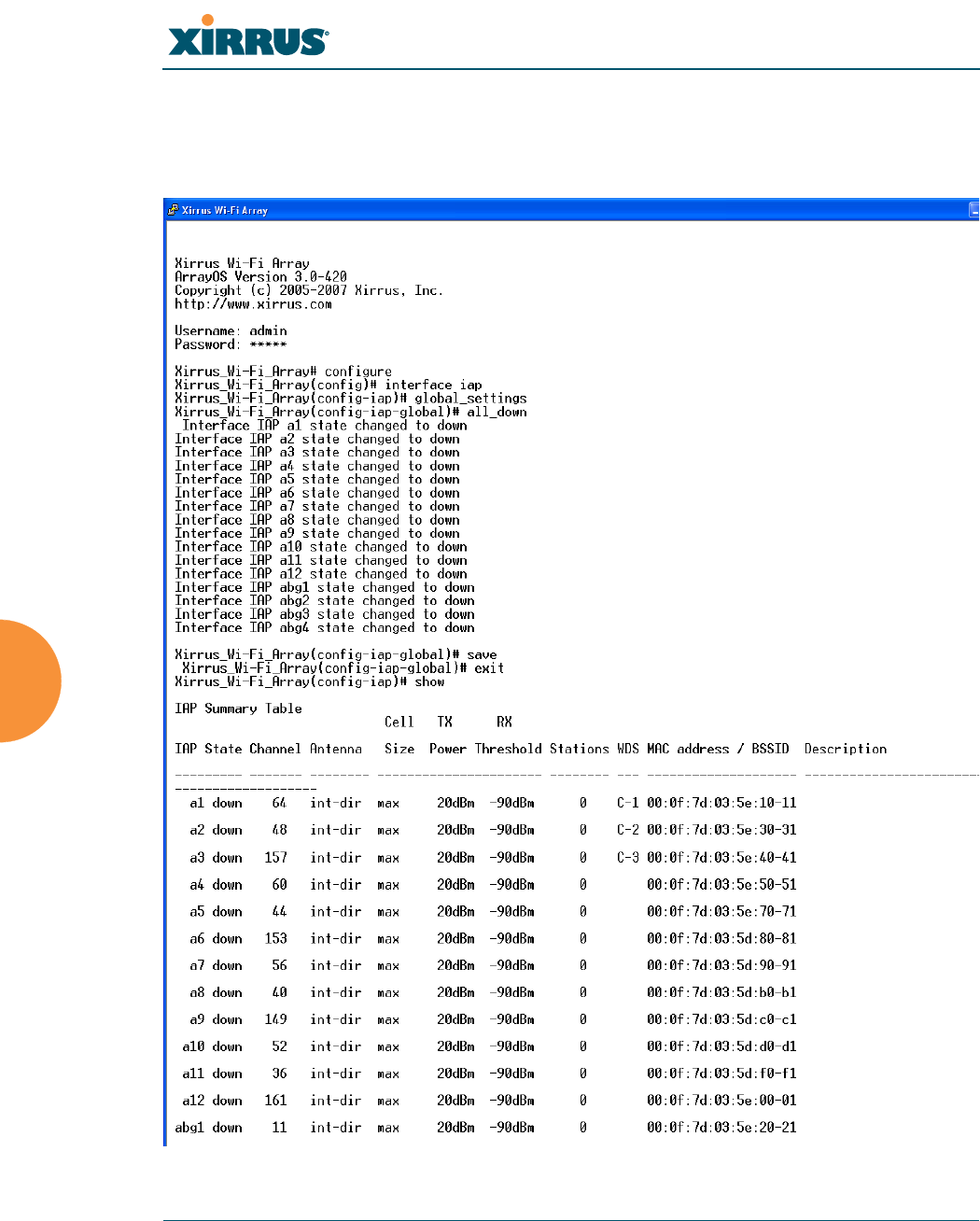980x1221 pixels.
Task: Click 'Interface IAP abg4 state changed to down'
Action: (325, 628)
